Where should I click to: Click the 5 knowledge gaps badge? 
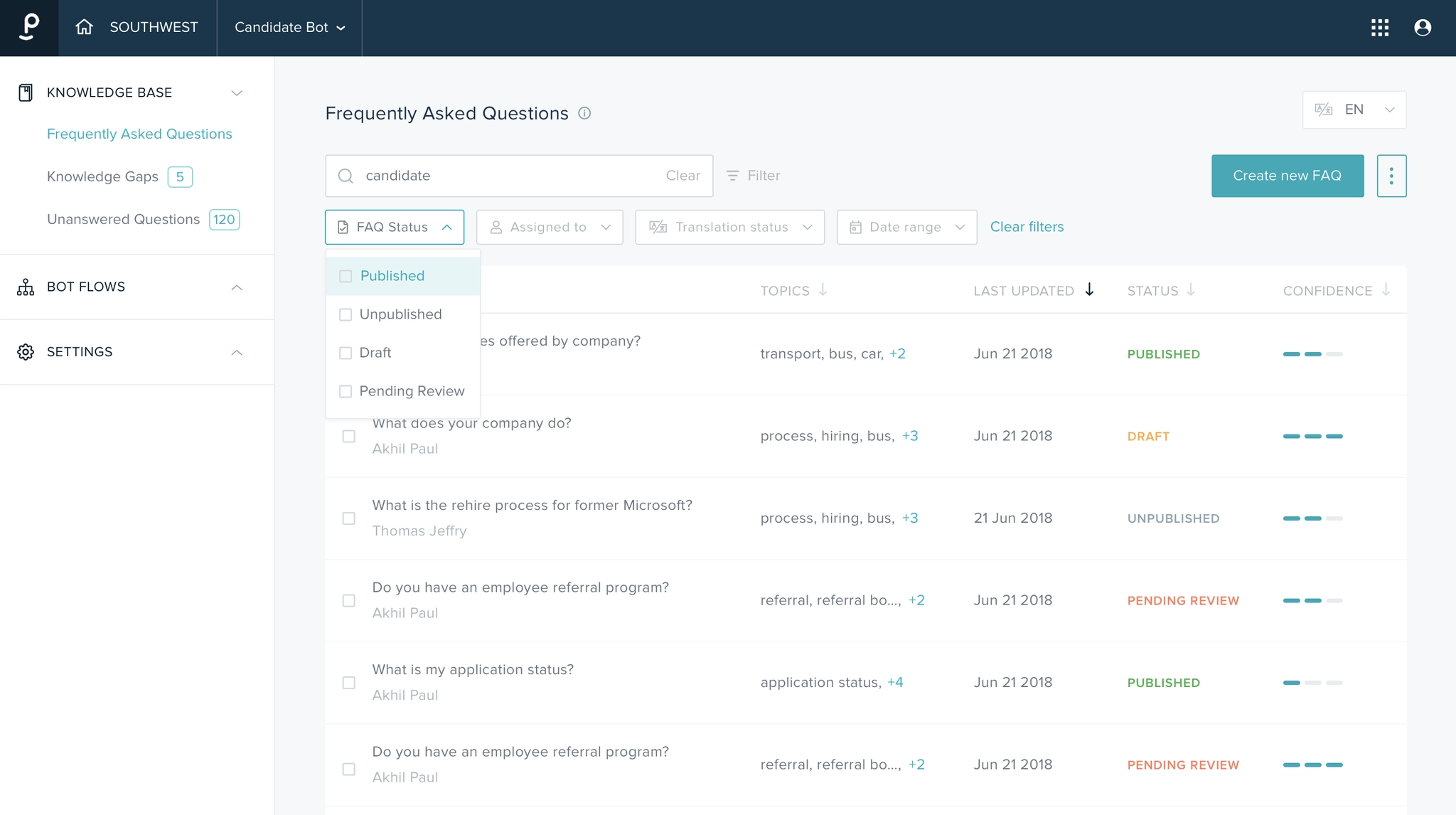[180, 176]
